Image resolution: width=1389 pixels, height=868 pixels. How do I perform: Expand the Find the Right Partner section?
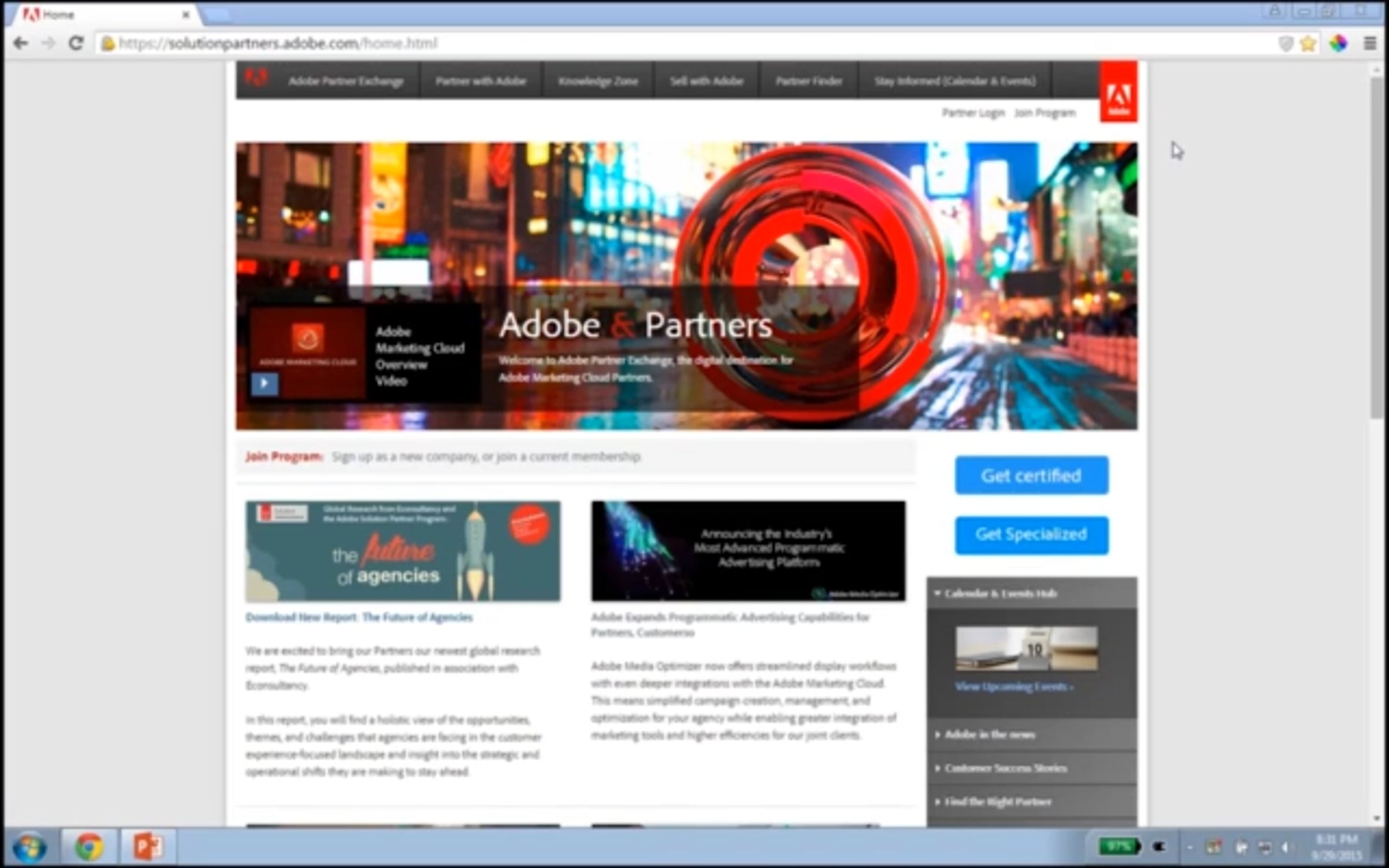[1031, 802]
